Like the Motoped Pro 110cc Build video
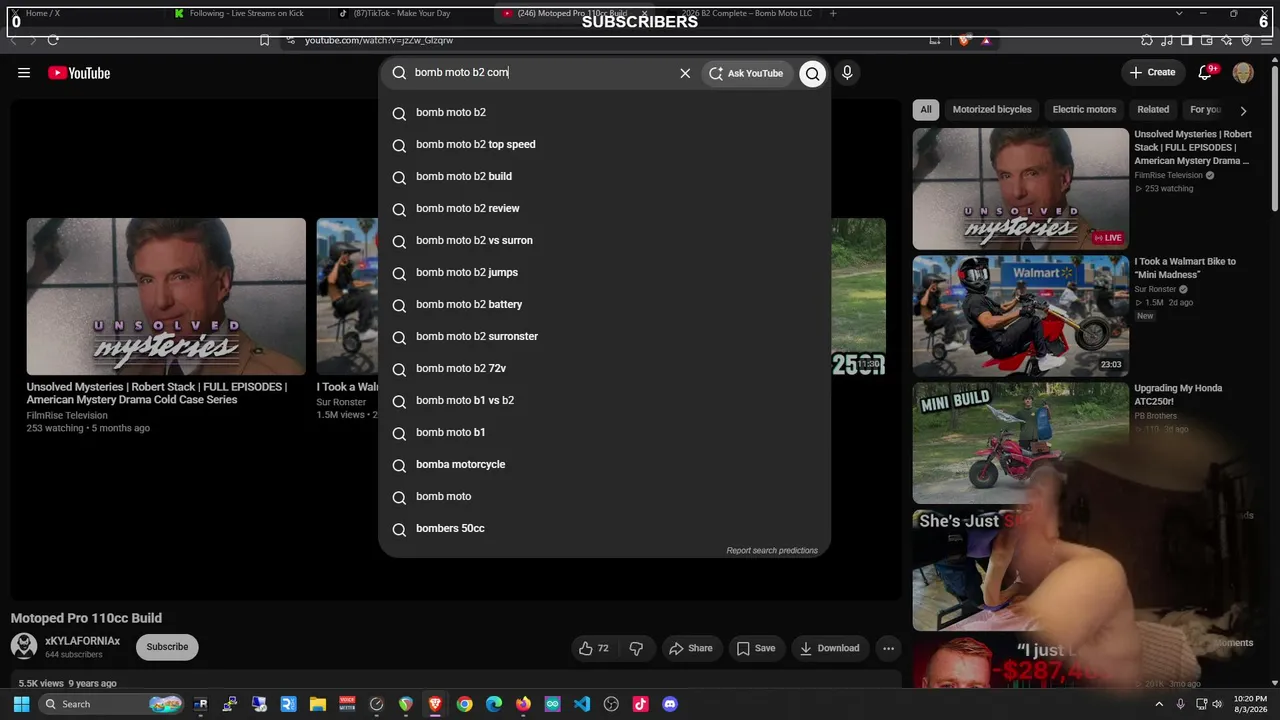 (594, 648)
